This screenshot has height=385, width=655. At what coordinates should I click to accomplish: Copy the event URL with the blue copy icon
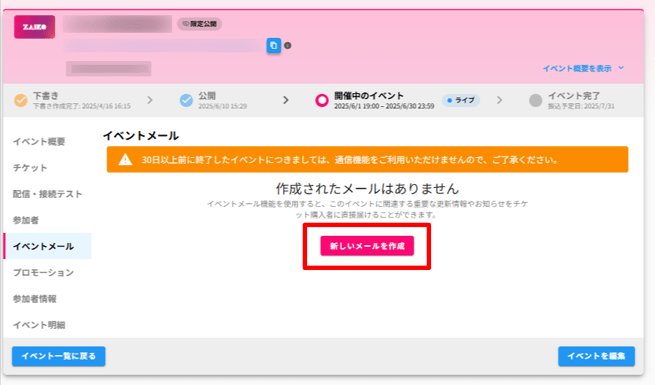[x=274, y=46]
